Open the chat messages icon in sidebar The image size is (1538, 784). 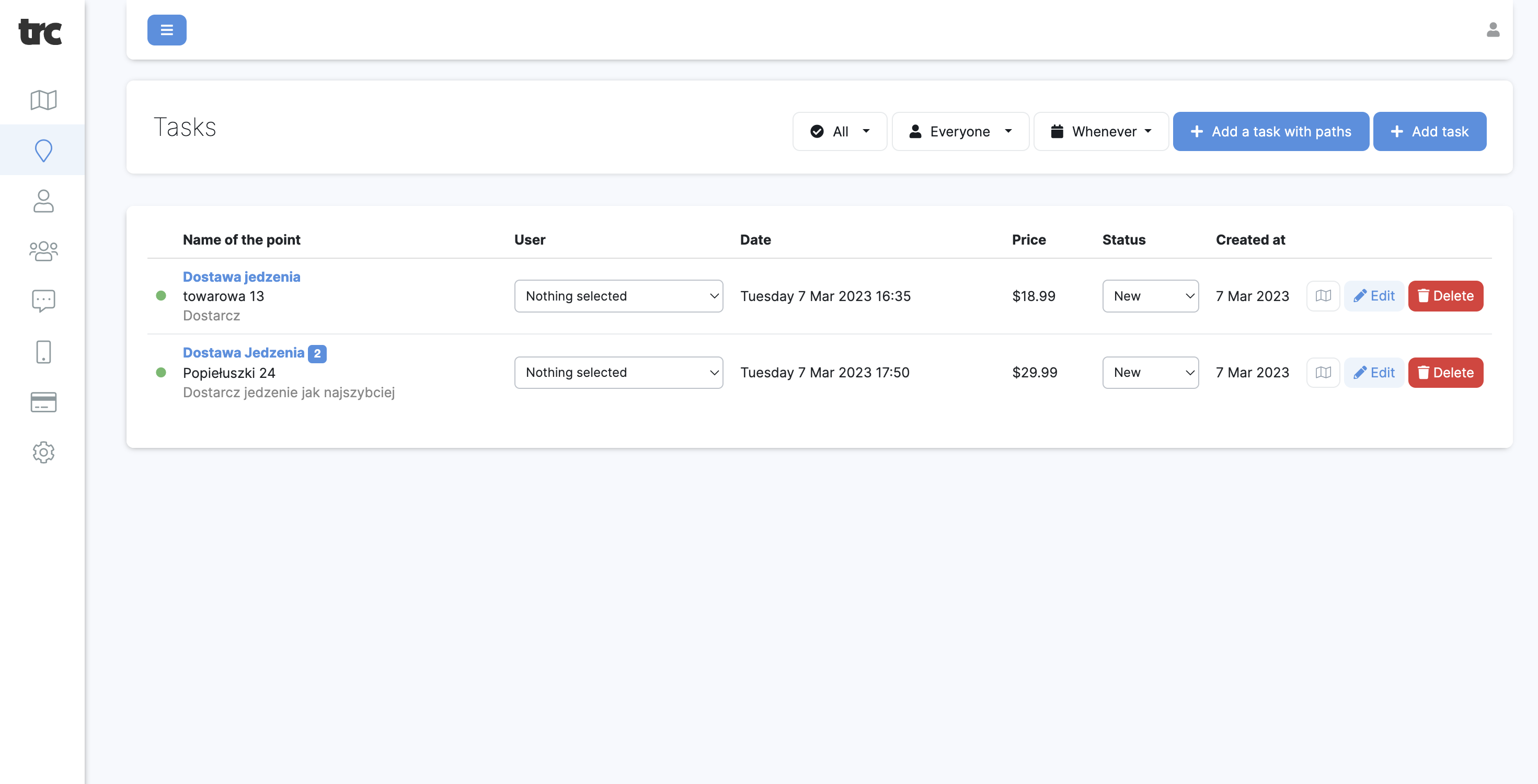[x=43, y=301]
